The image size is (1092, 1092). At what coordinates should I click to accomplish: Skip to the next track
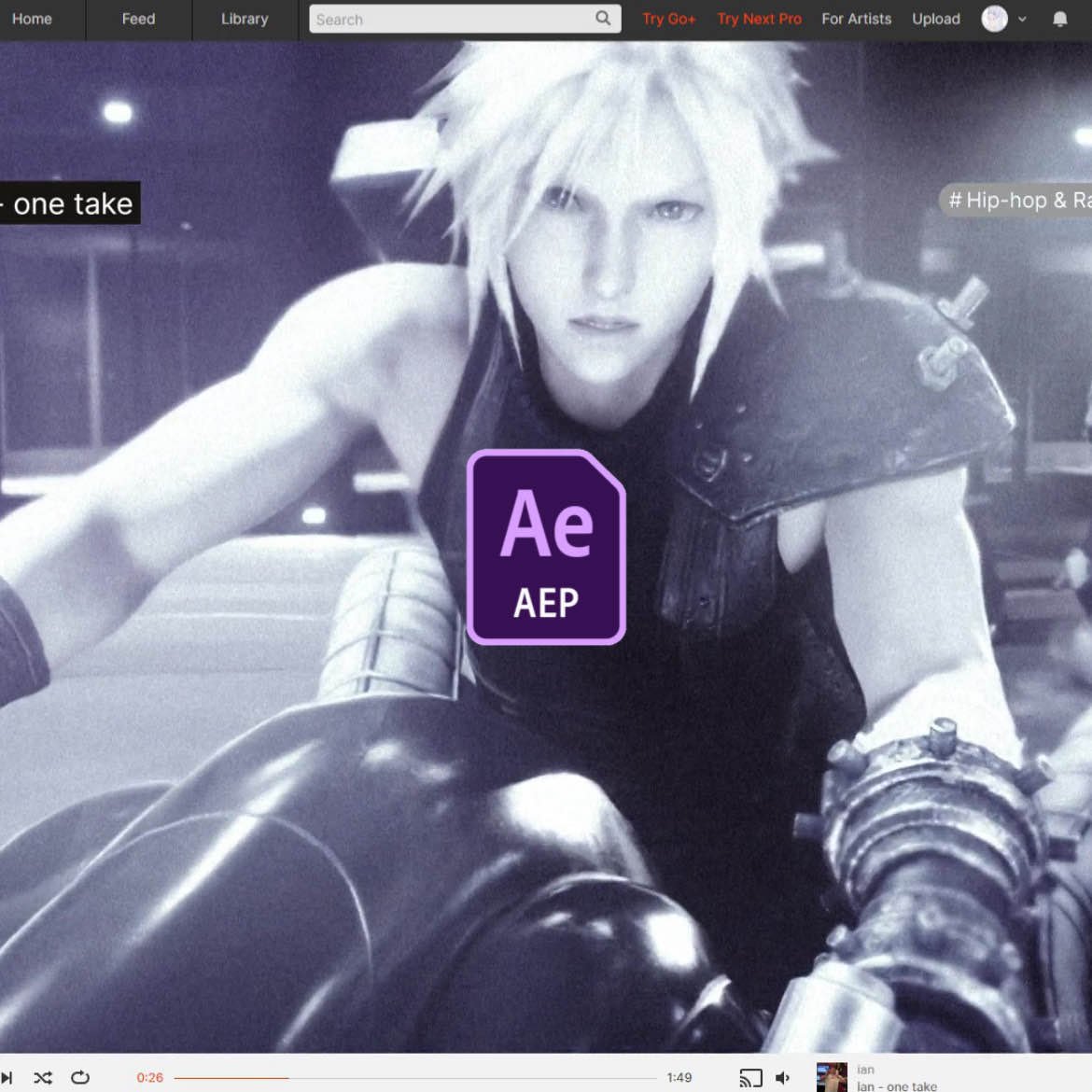pos(7,1077)
